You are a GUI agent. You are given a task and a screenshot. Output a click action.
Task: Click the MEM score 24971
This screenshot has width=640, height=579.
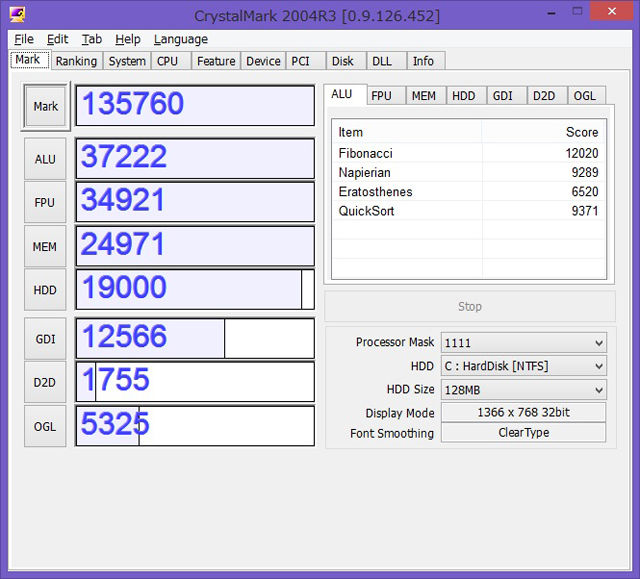point(195,246)
